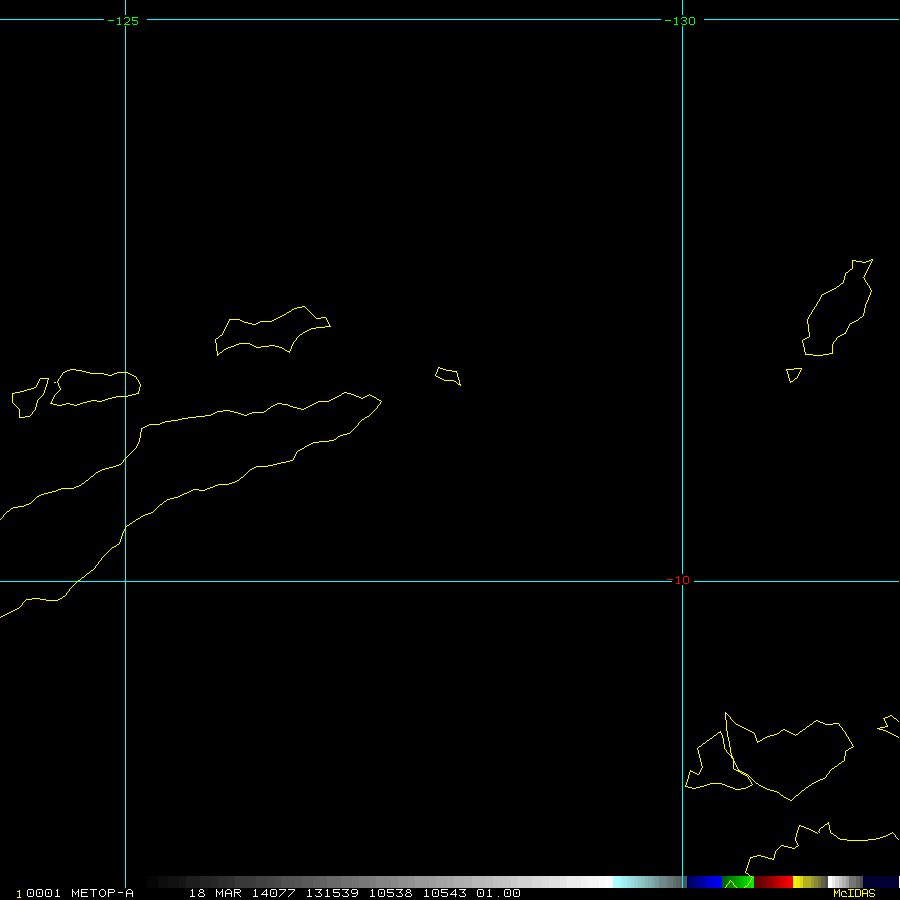Click the small island at far left edge

click(28, 398)
